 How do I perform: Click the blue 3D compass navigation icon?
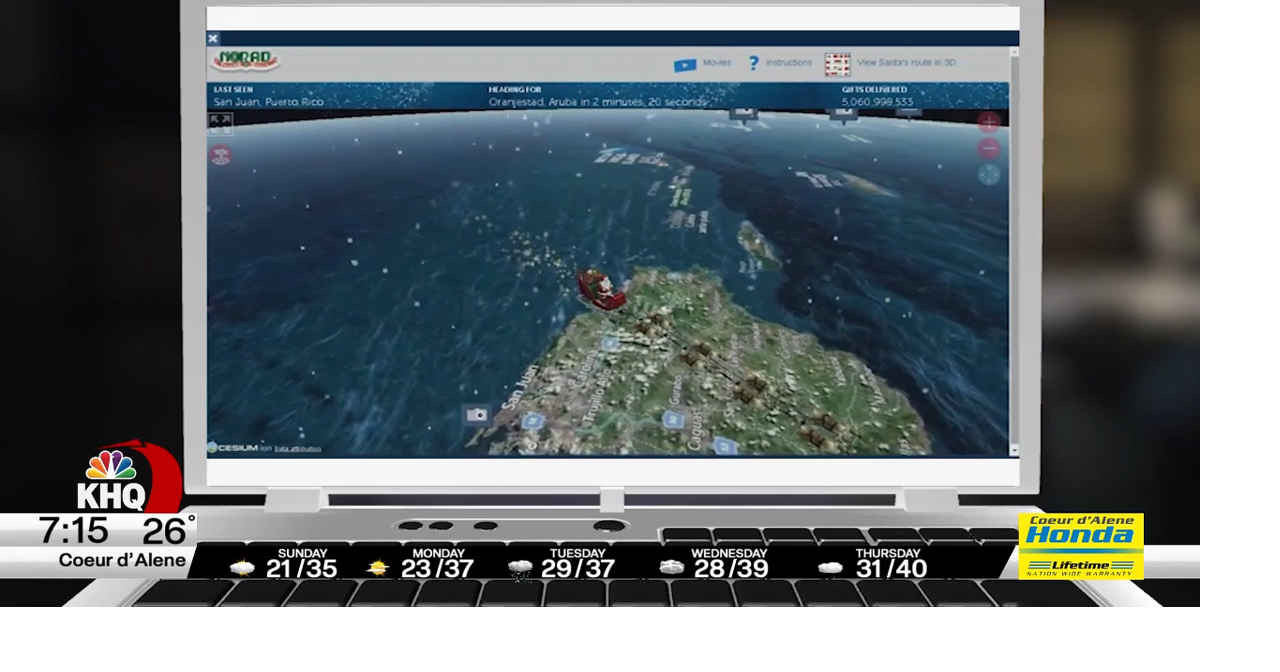click(988, 174)
